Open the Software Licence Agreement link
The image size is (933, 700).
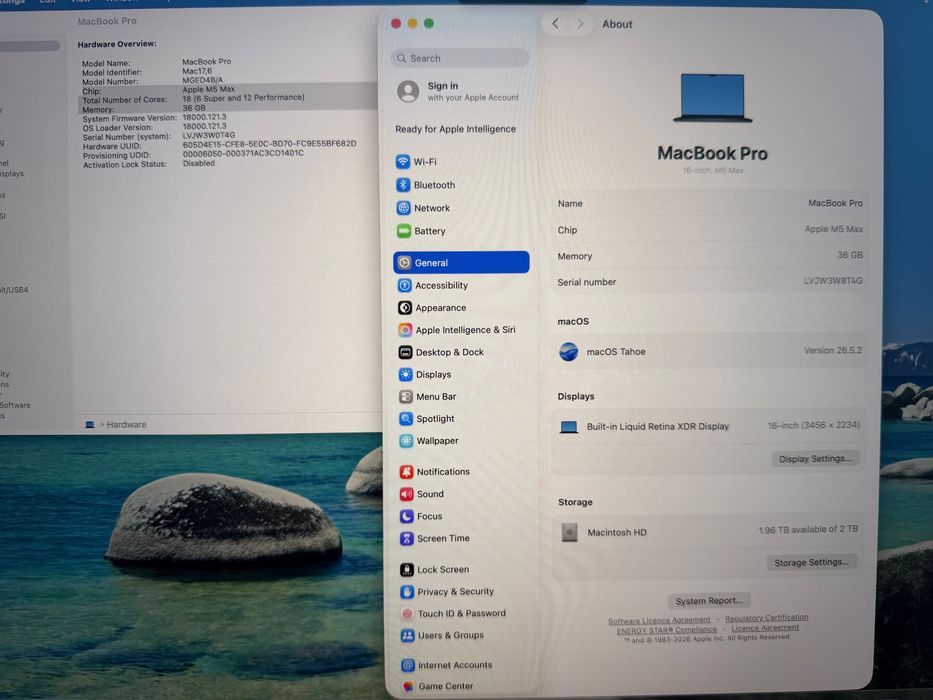click(659, 620)
